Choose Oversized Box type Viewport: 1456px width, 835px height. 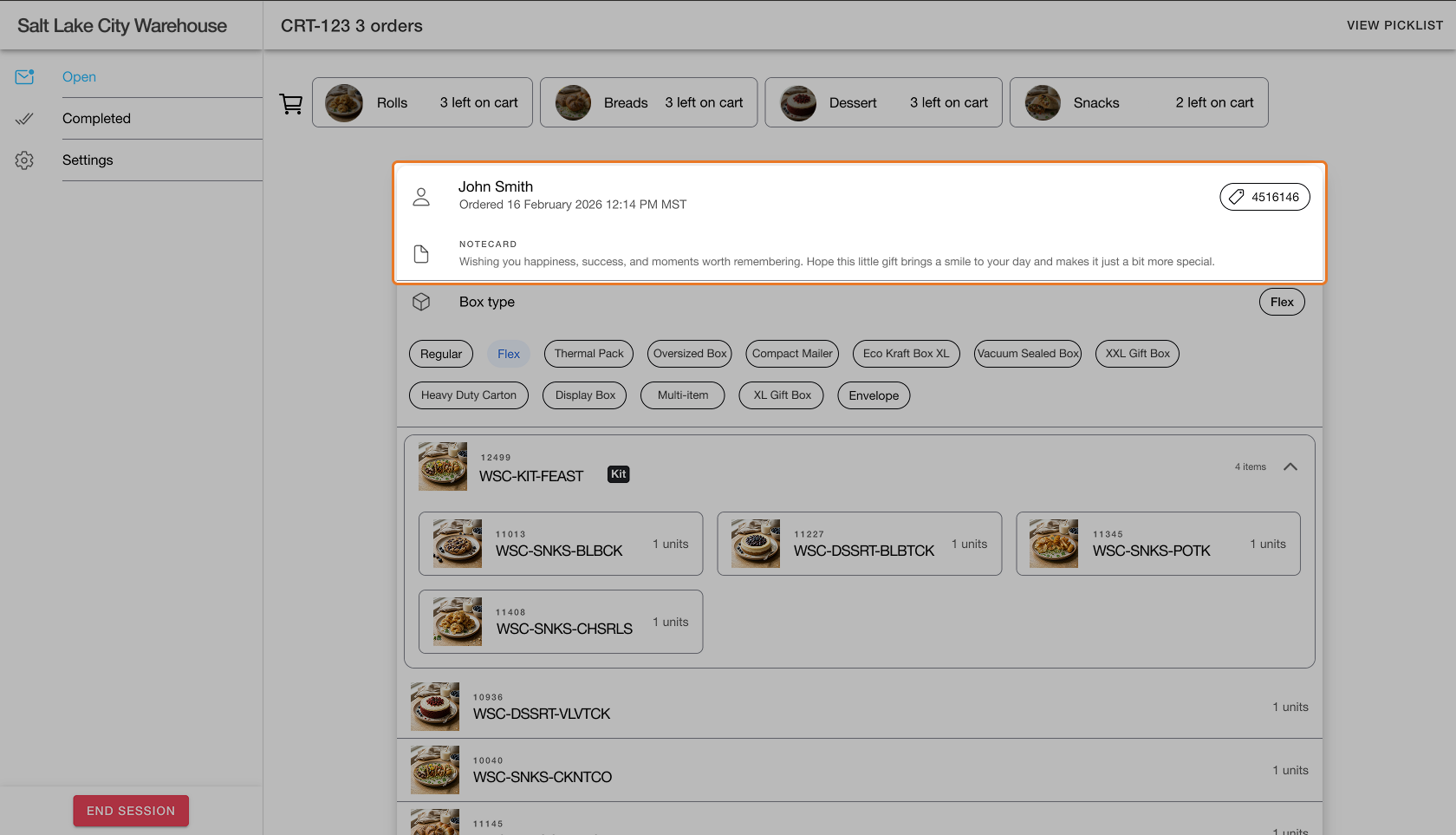click(690, 354)
